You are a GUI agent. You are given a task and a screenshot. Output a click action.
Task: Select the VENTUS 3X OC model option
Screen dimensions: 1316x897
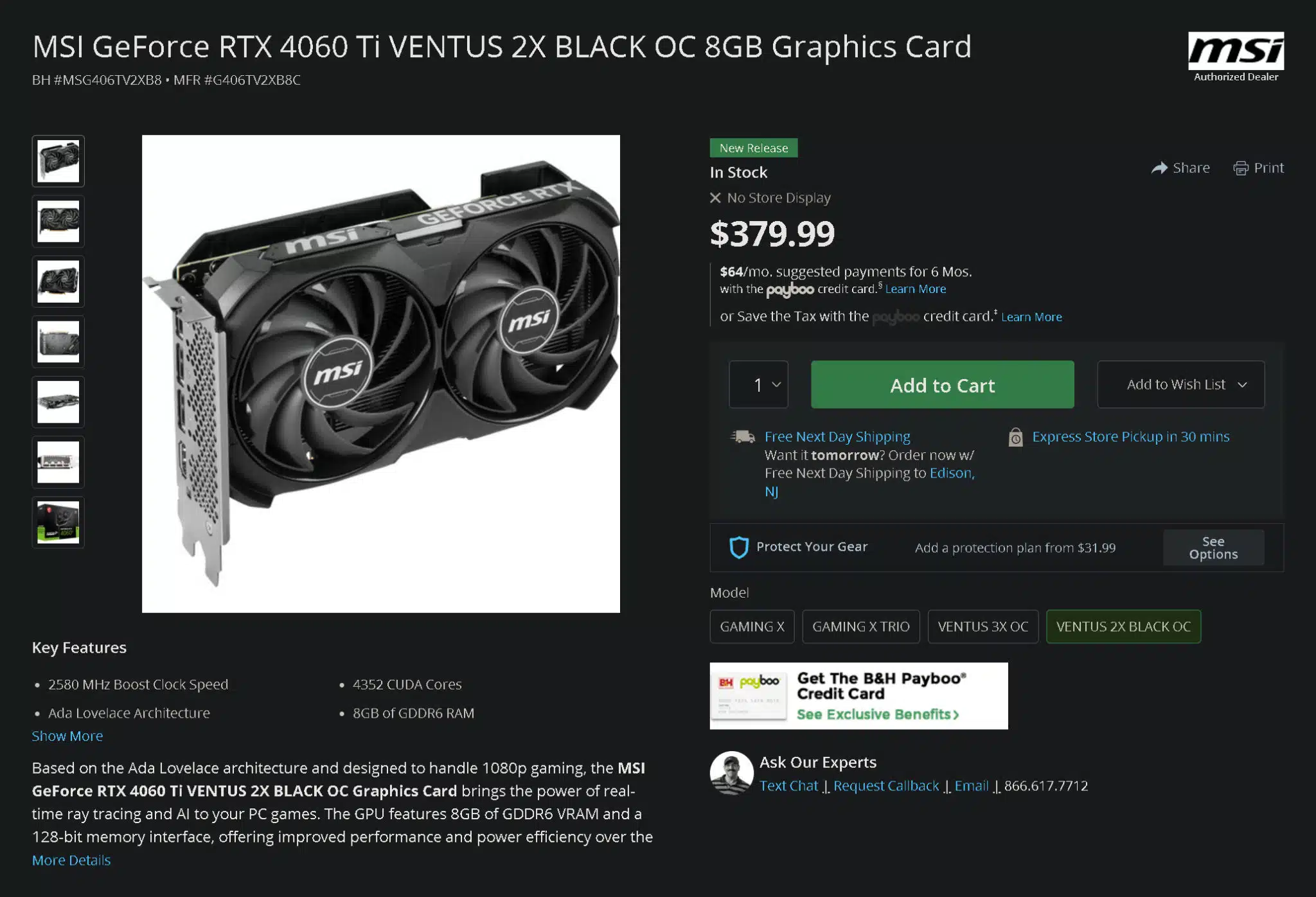(x=983, y=626)
